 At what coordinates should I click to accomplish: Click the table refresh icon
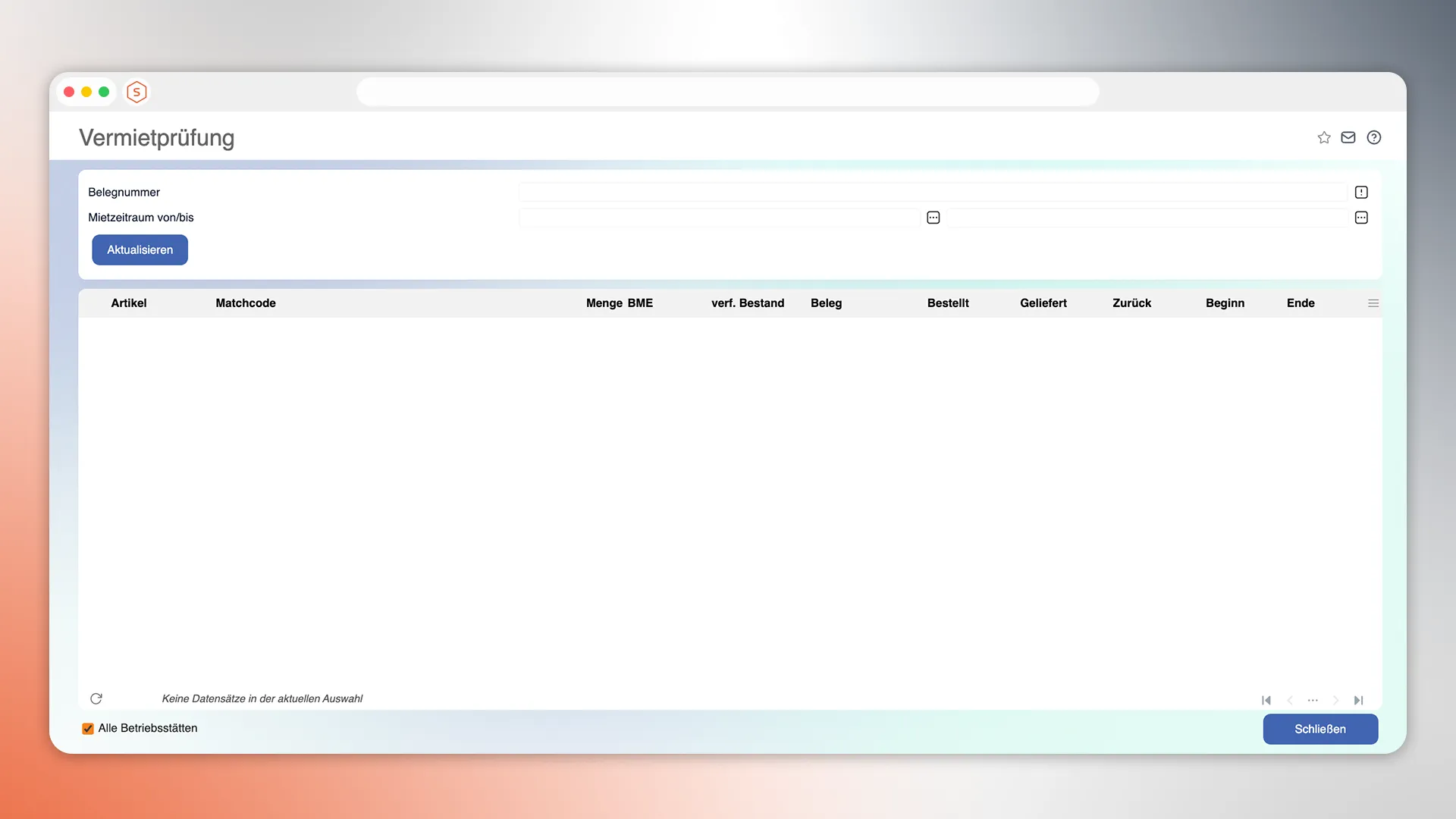96,698
